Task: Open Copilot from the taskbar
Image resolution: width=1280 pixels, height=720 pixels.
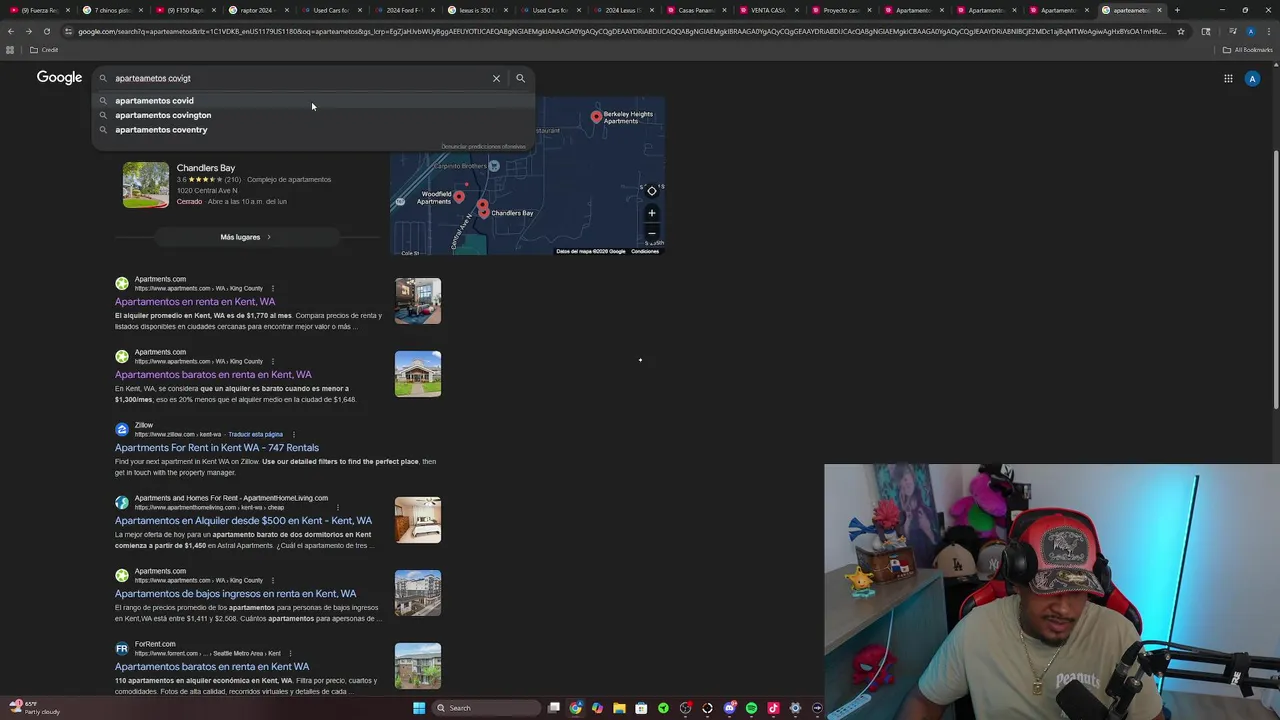Action: [x=597, y=708]
